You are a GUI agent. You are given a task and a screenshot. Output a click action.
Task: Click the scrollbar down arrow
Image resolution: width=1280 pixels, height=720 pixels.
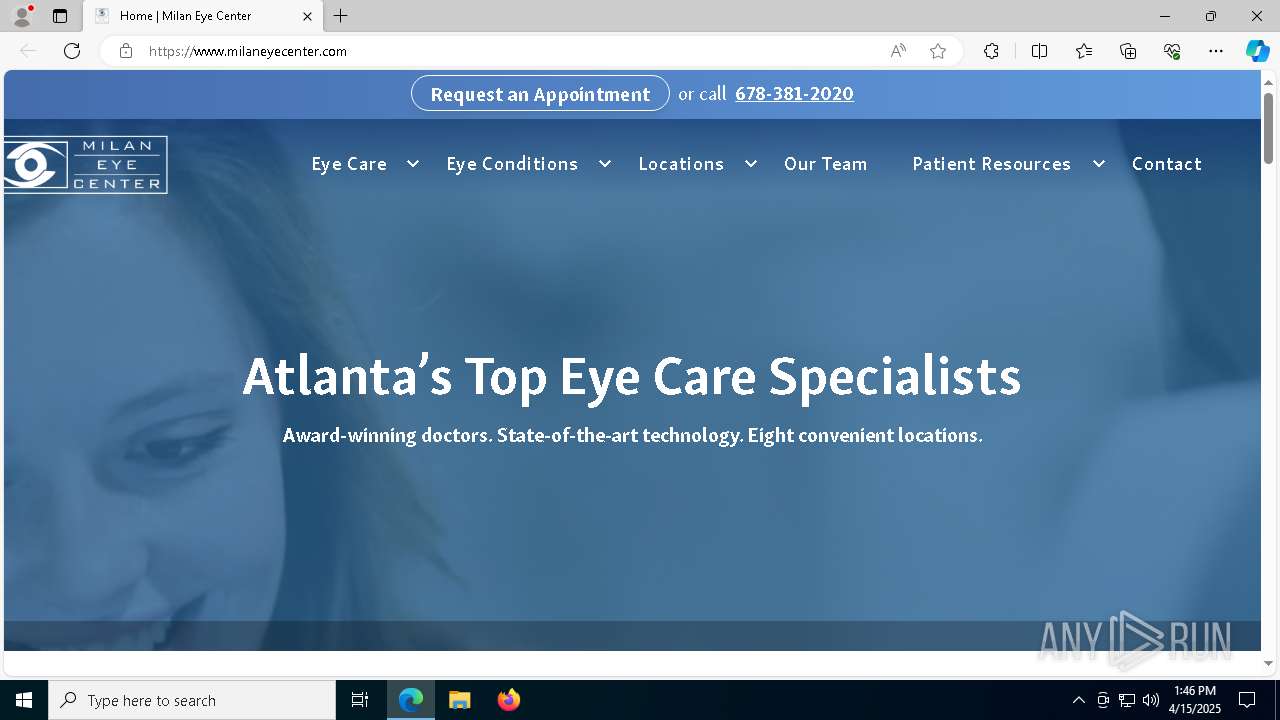coord(1269,663)
